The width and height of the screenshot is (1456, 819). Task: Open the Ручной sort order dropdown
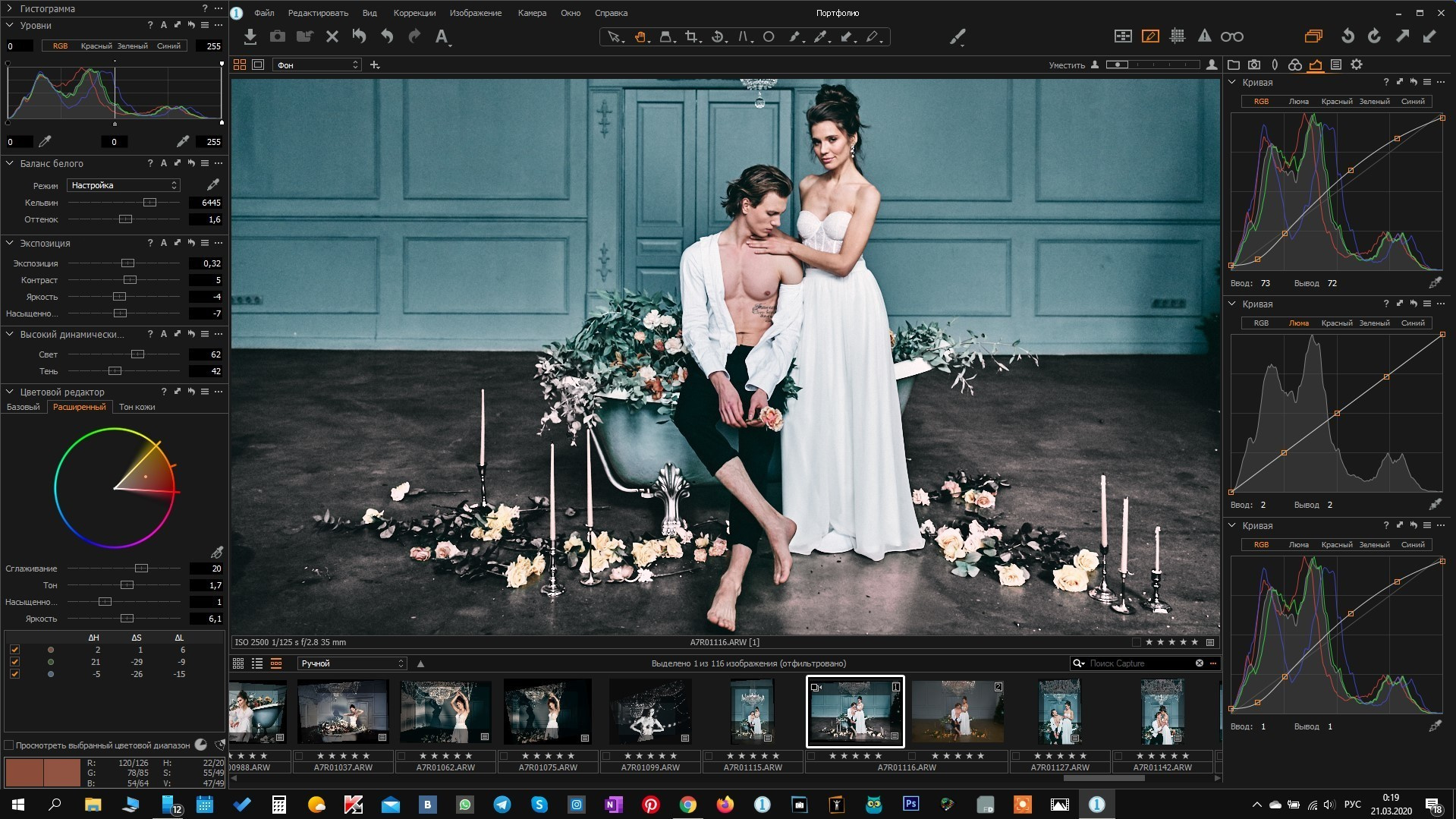[351, 663]
